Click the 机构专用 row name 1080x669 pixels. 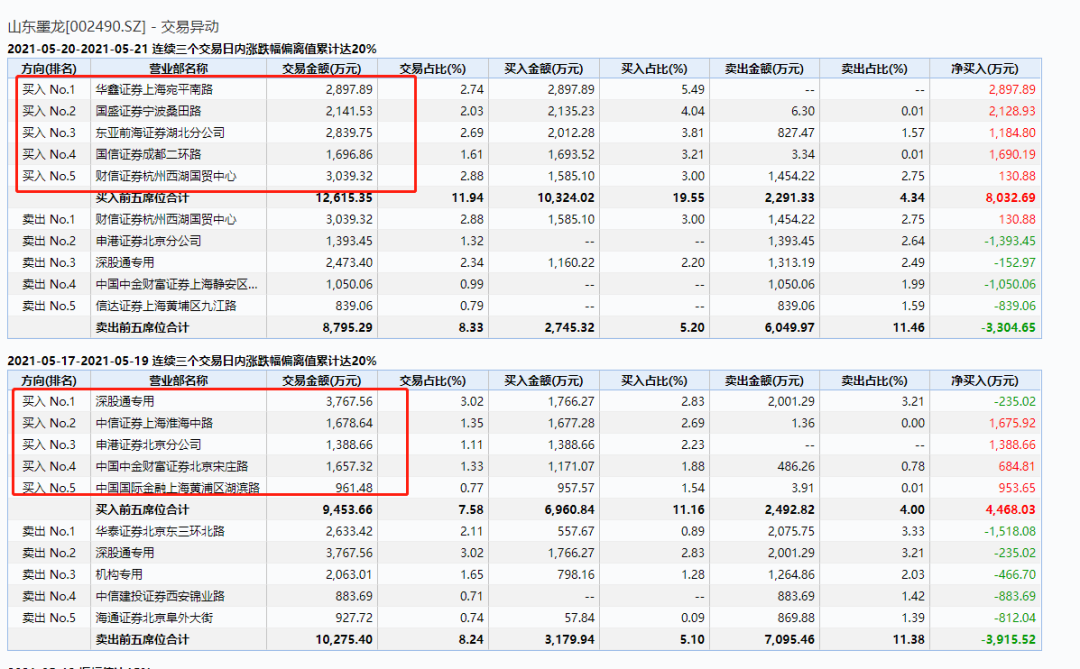tap(119, 575)
